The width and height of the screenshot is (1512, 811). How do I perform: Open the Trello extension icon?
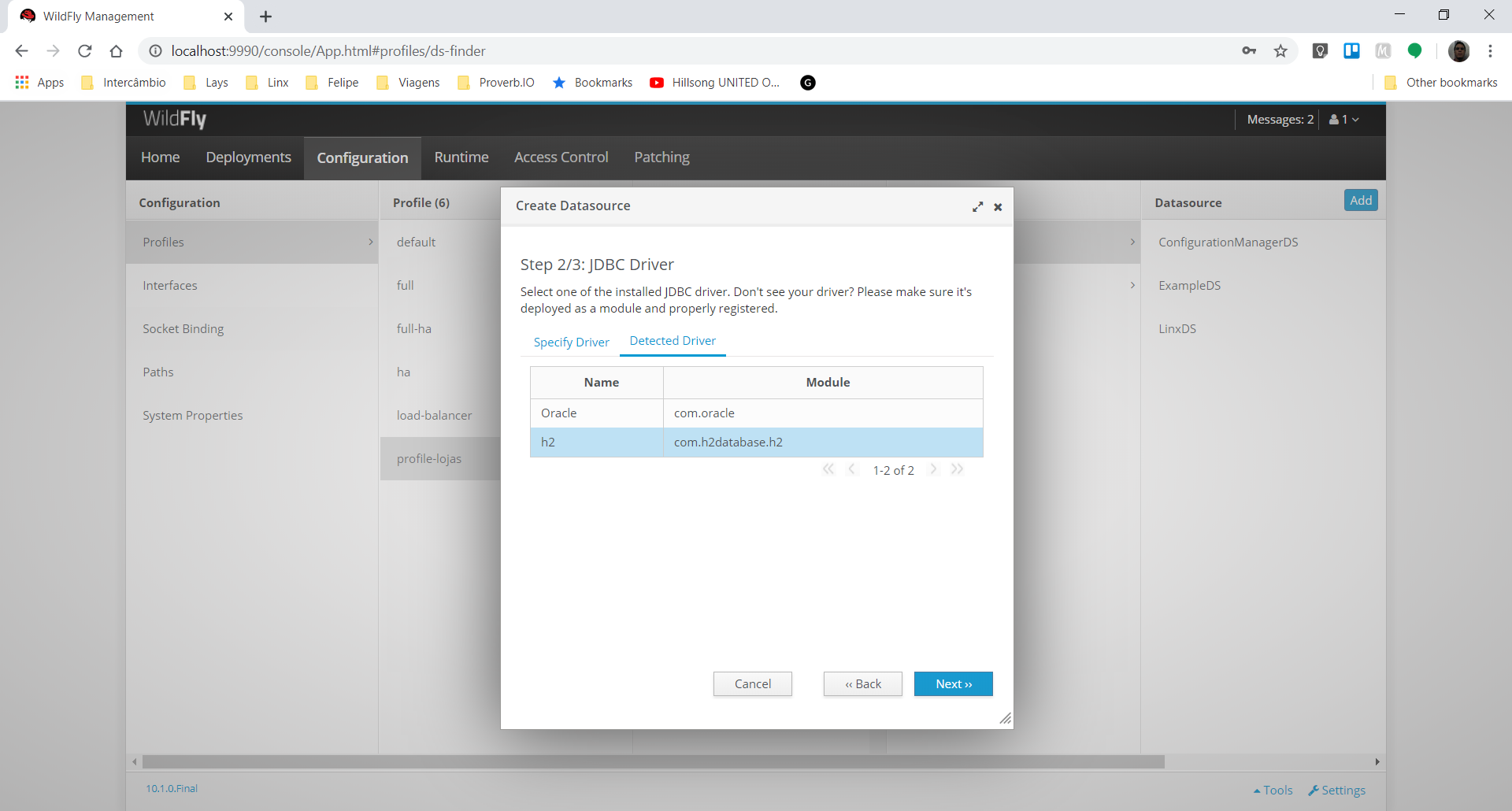(x=1352, y=51)
